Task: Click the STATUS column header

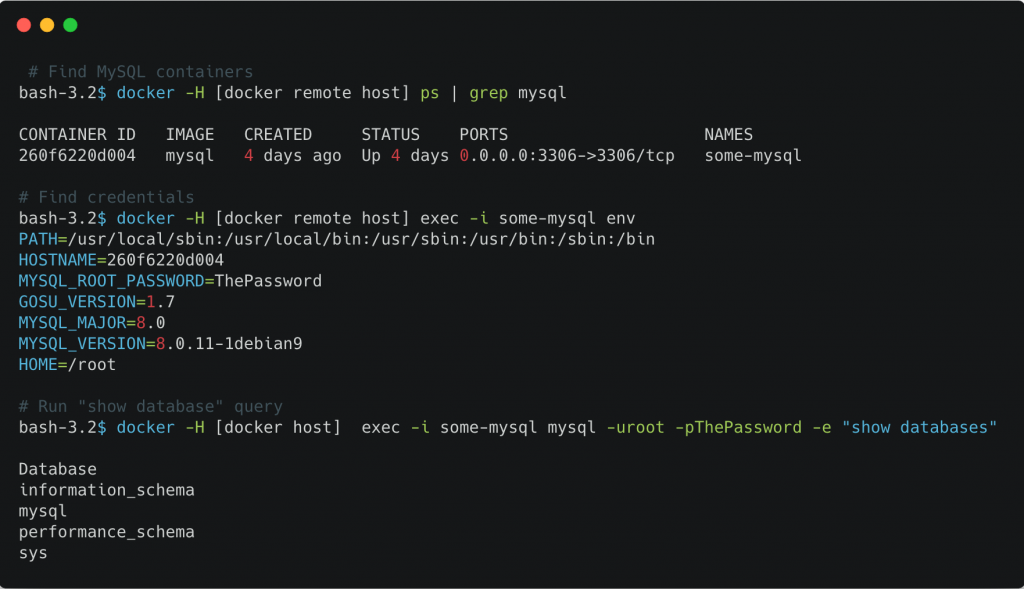Action: [x=391, y=134]
